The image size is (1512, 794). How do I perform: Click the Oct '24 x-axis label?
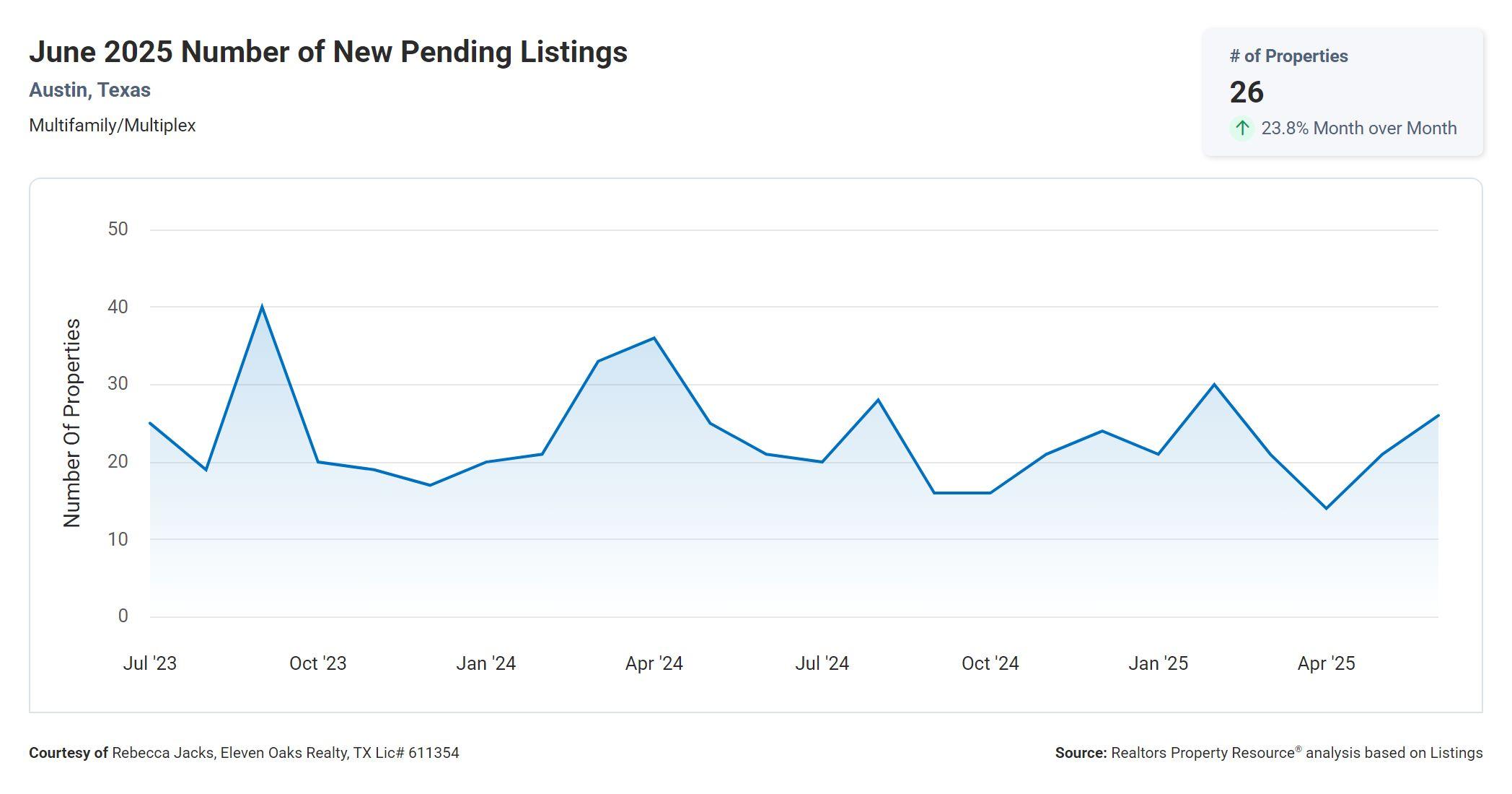pos(990,663)
